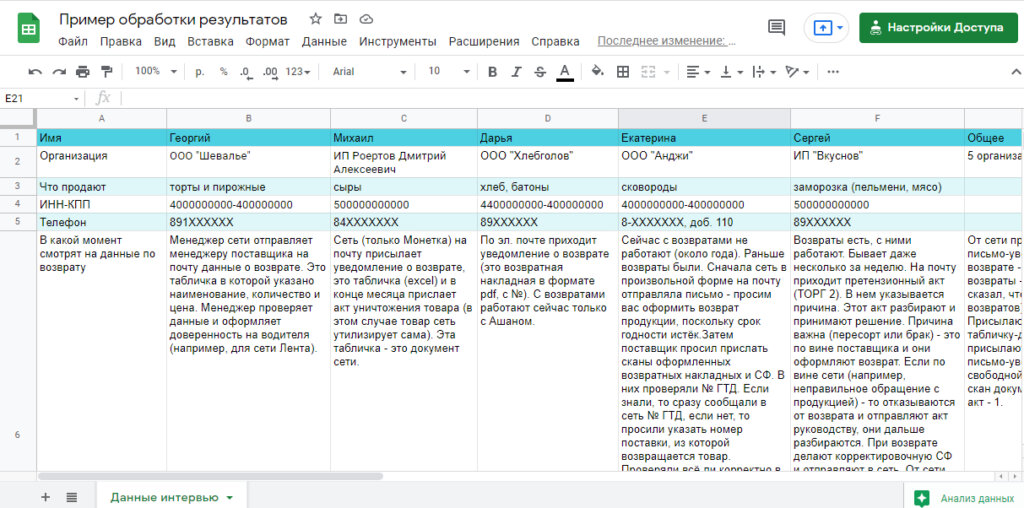This screenshot has height=508, width=1024.
Task: Expand the zoom 100% dropdown
Action: (156, 72)
